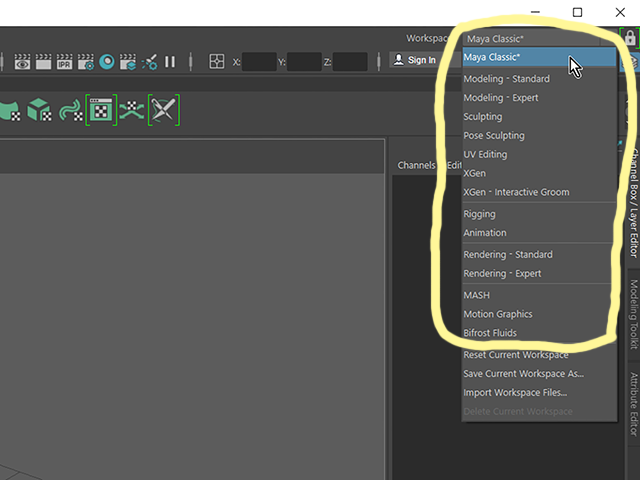Choose the Bifrost Fluids workspace
This screenshot has height=480, width=640.
point(539,333)
